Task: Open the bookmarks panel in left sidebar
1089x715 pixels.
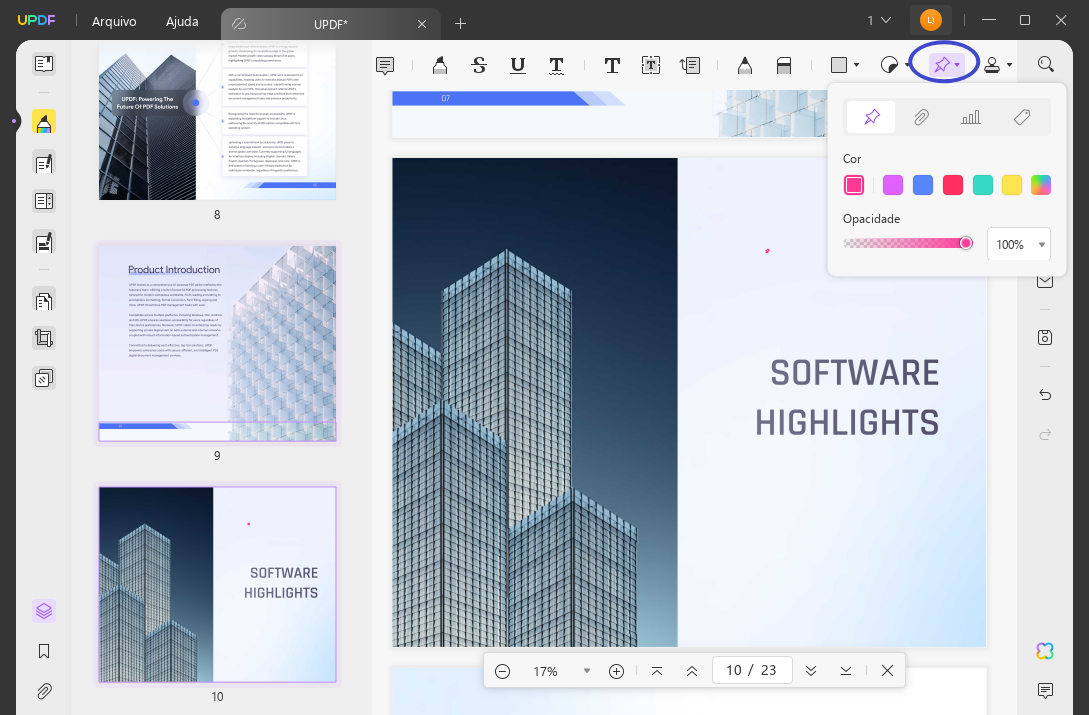Action: 44,651
